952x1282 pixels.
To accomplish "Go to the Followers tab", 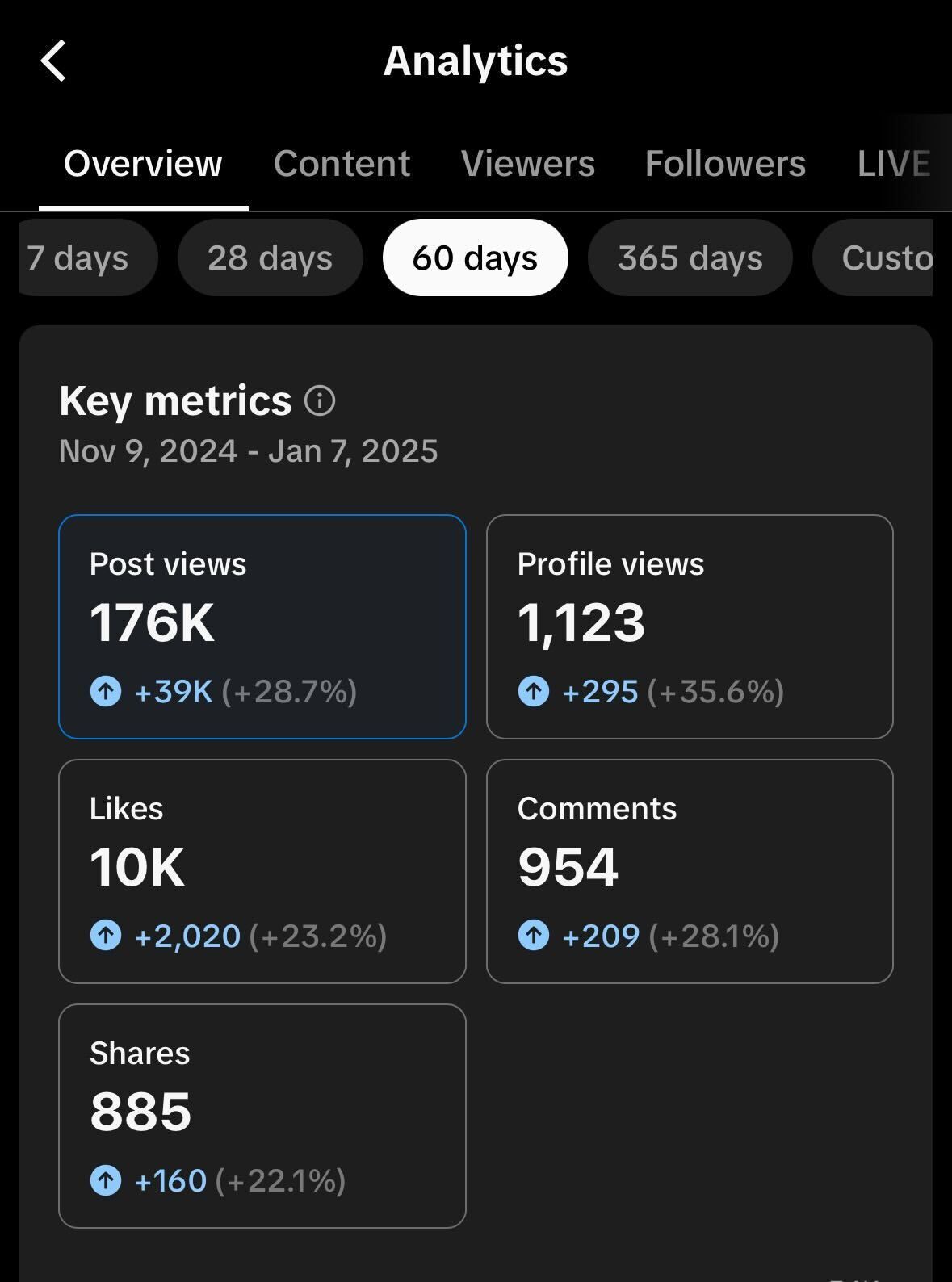I will pyautogui.click(x=725, y=164).
